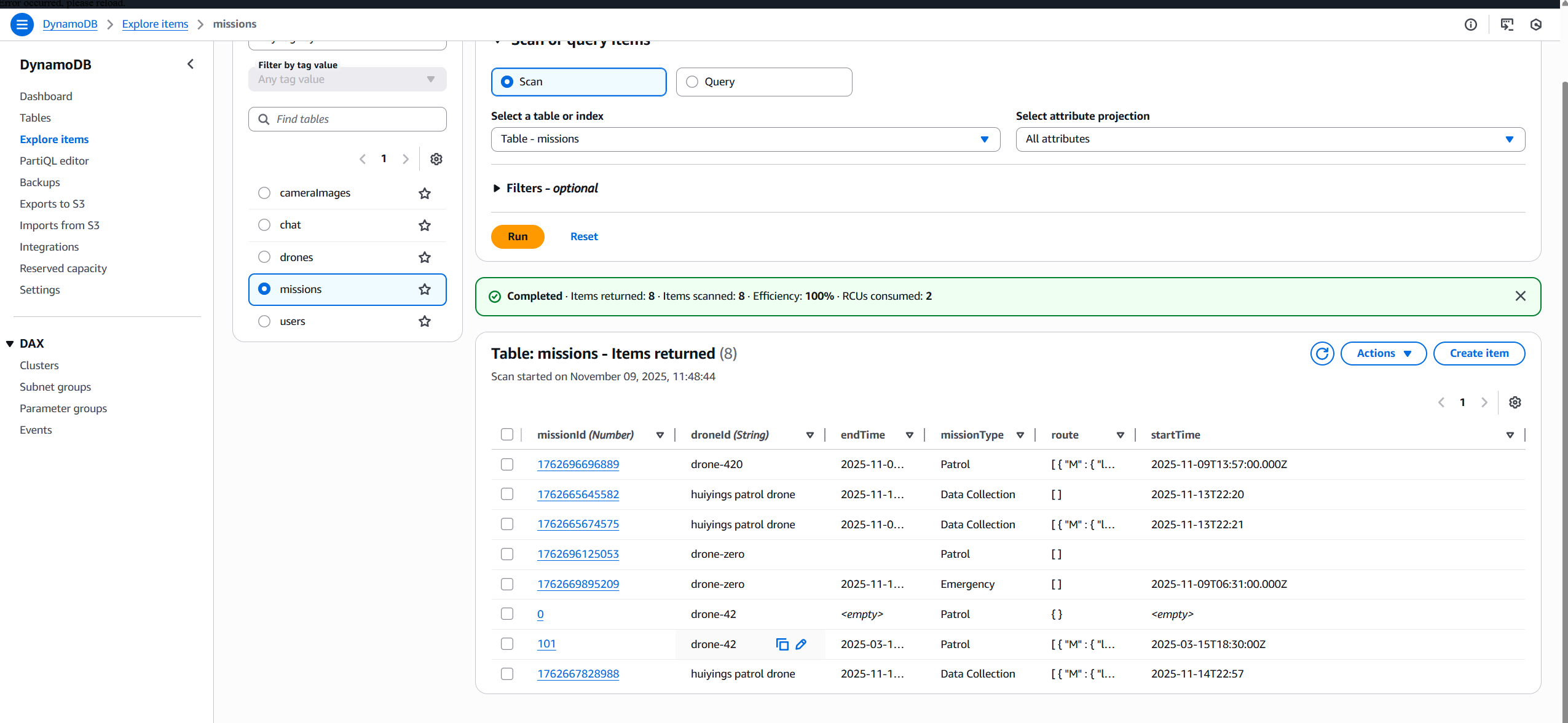Open mission item 1762669895209 link
The height and width of the screenshot is (723, 1568).
click(578, 584)
